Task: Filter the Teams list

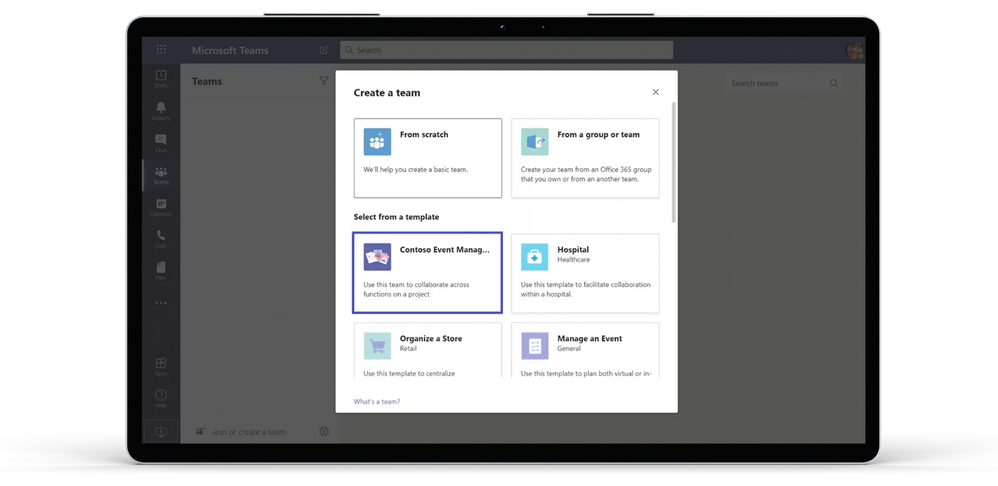Action: [324, 81]
